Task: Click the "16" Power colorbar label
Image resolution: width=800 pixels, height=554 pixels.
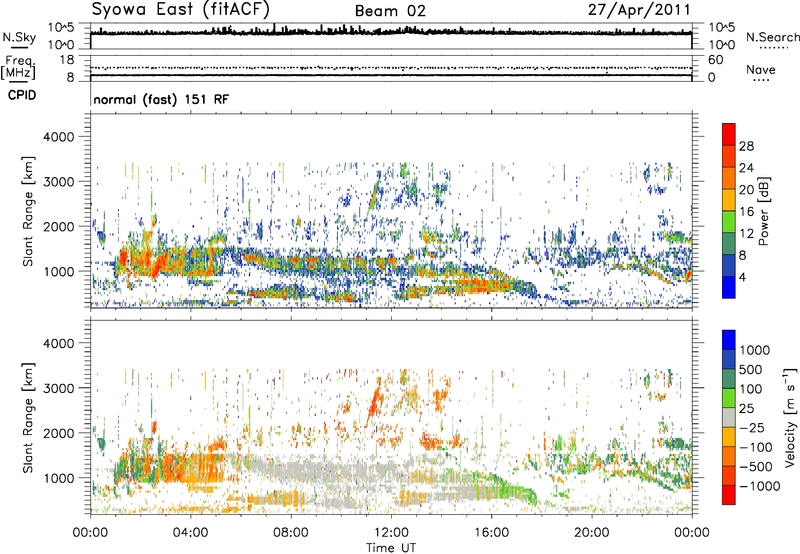Action: click(x=746, y=212)
